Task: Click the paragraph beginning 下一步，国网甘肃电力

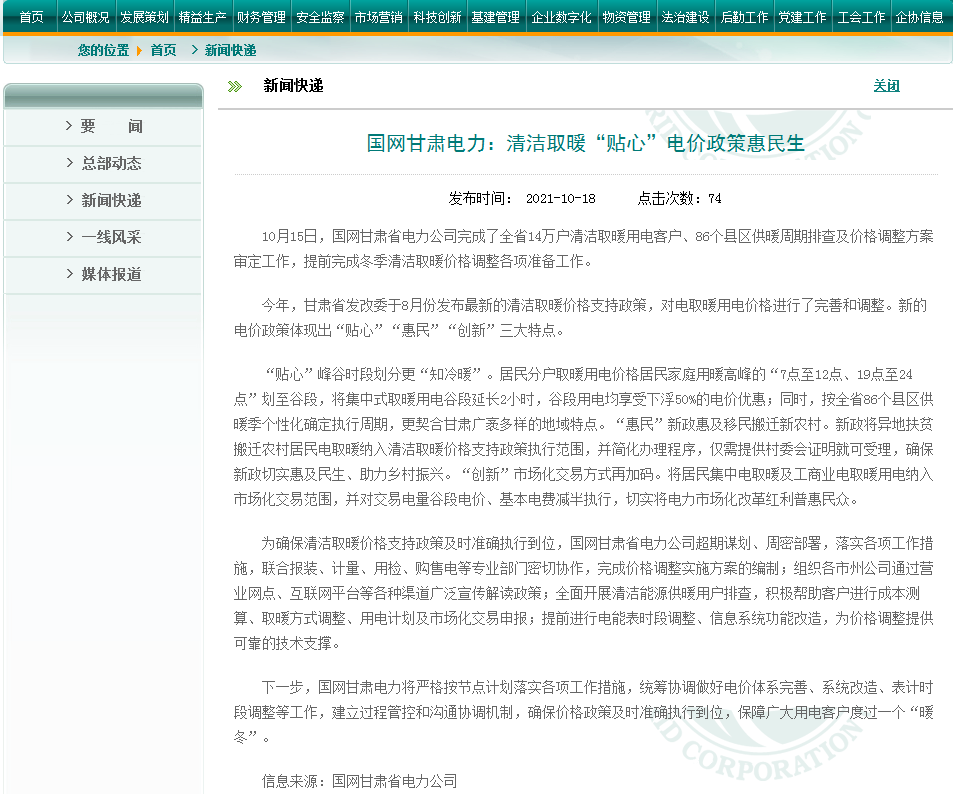Action: [583, 712]
